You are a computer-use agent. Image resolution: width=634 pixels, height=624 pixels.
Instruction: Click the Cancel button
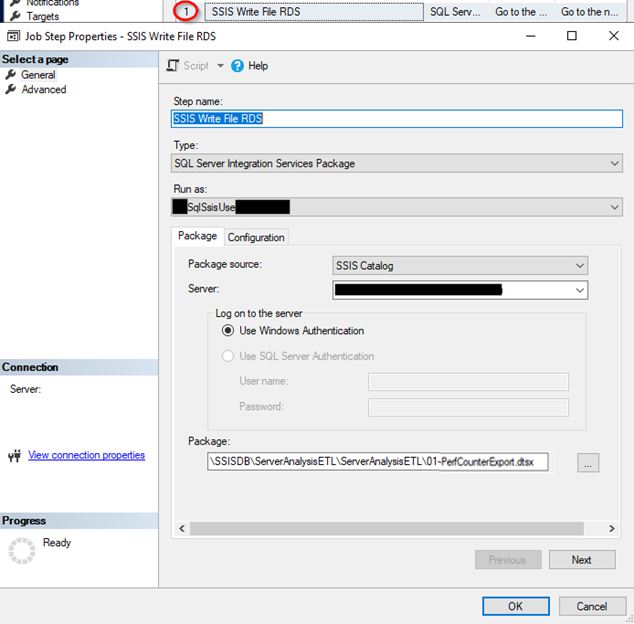point(592,606)
